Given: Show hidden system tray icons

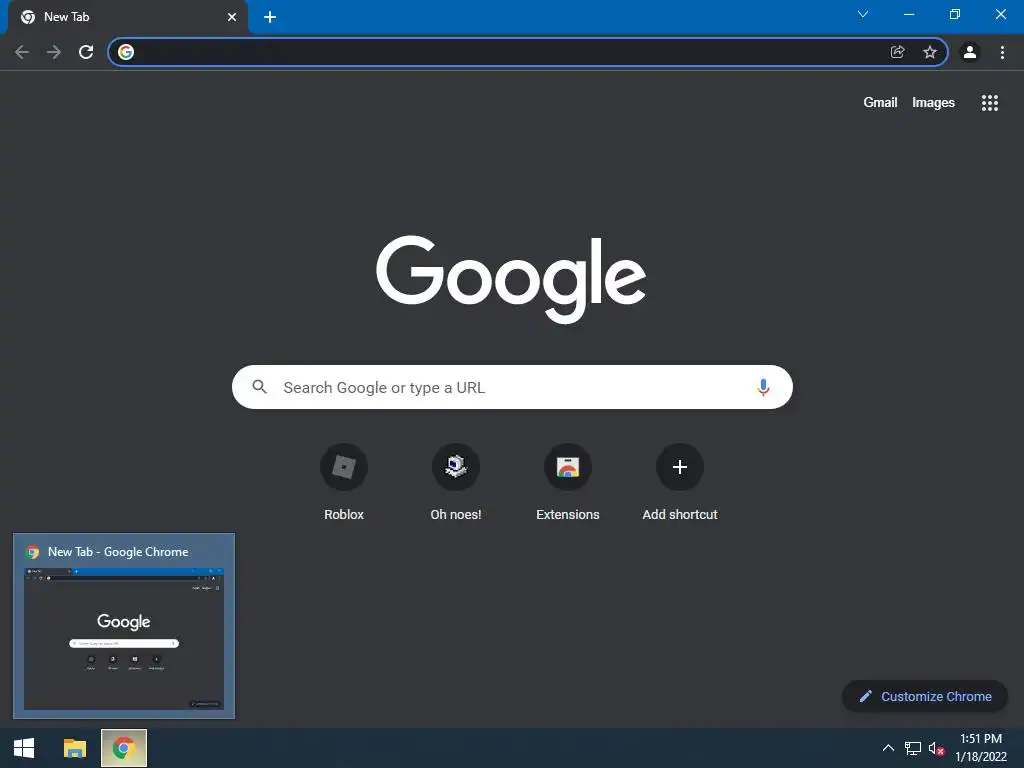Looking at the screenshot, I should coord(888,748).
